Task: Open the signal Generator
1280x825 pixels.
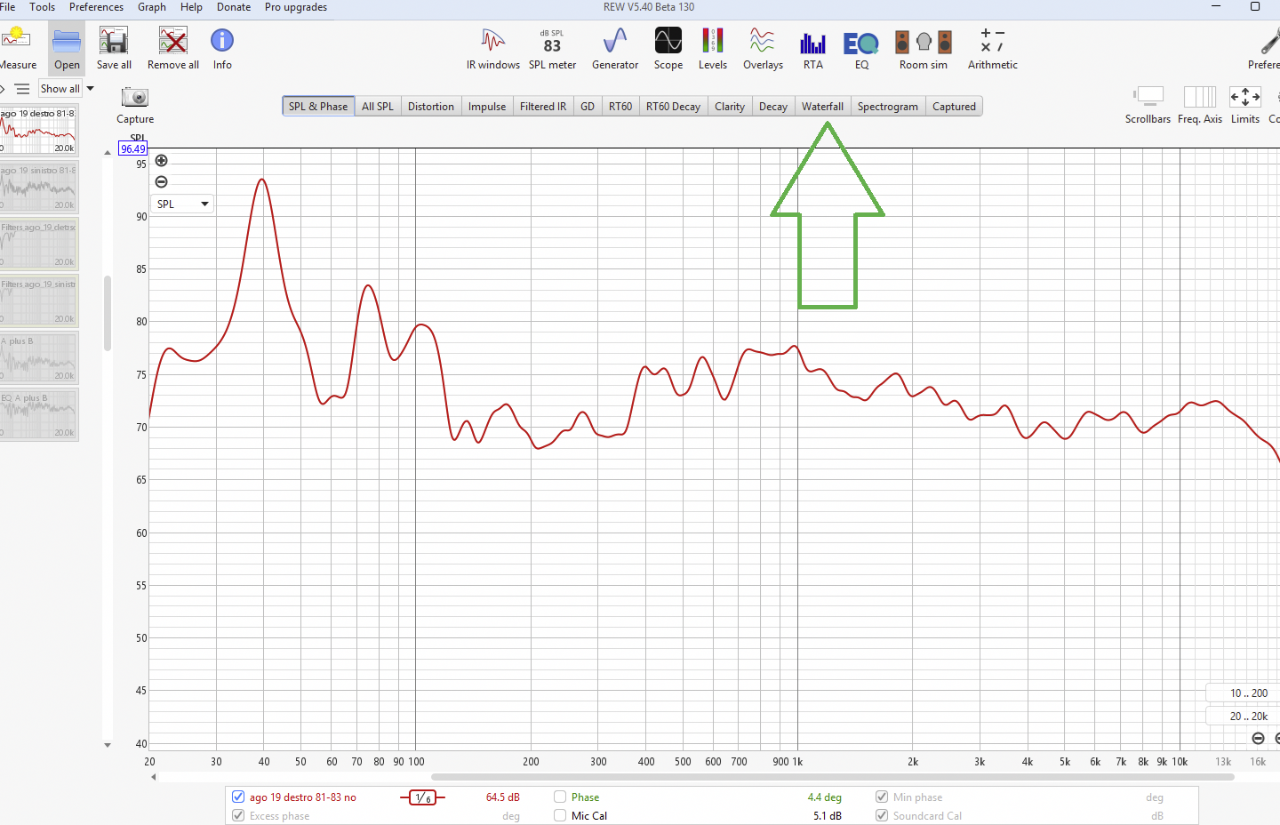Action: point(614,49)
